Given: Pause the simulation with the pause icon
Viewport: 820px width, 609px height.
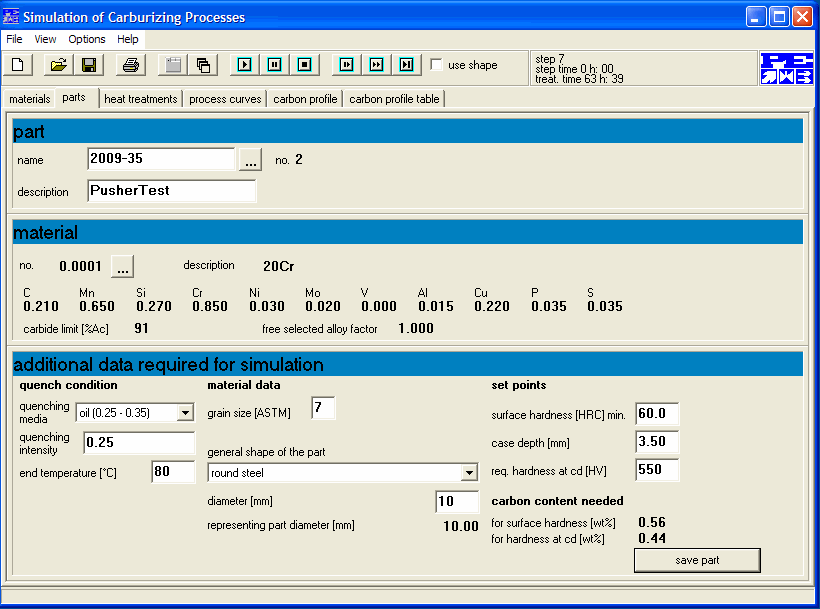Looking at the screenshot, I should coord(275,65).
